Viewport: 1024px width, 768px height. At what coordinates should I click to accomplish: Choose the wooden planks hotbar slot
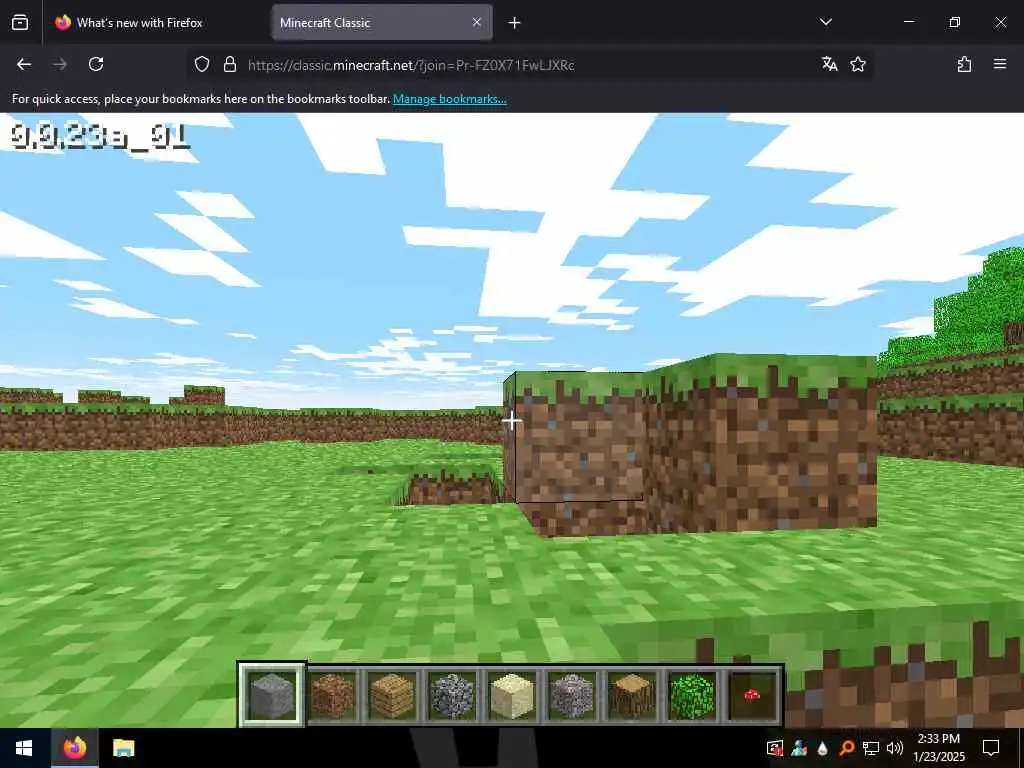(392, 695)
